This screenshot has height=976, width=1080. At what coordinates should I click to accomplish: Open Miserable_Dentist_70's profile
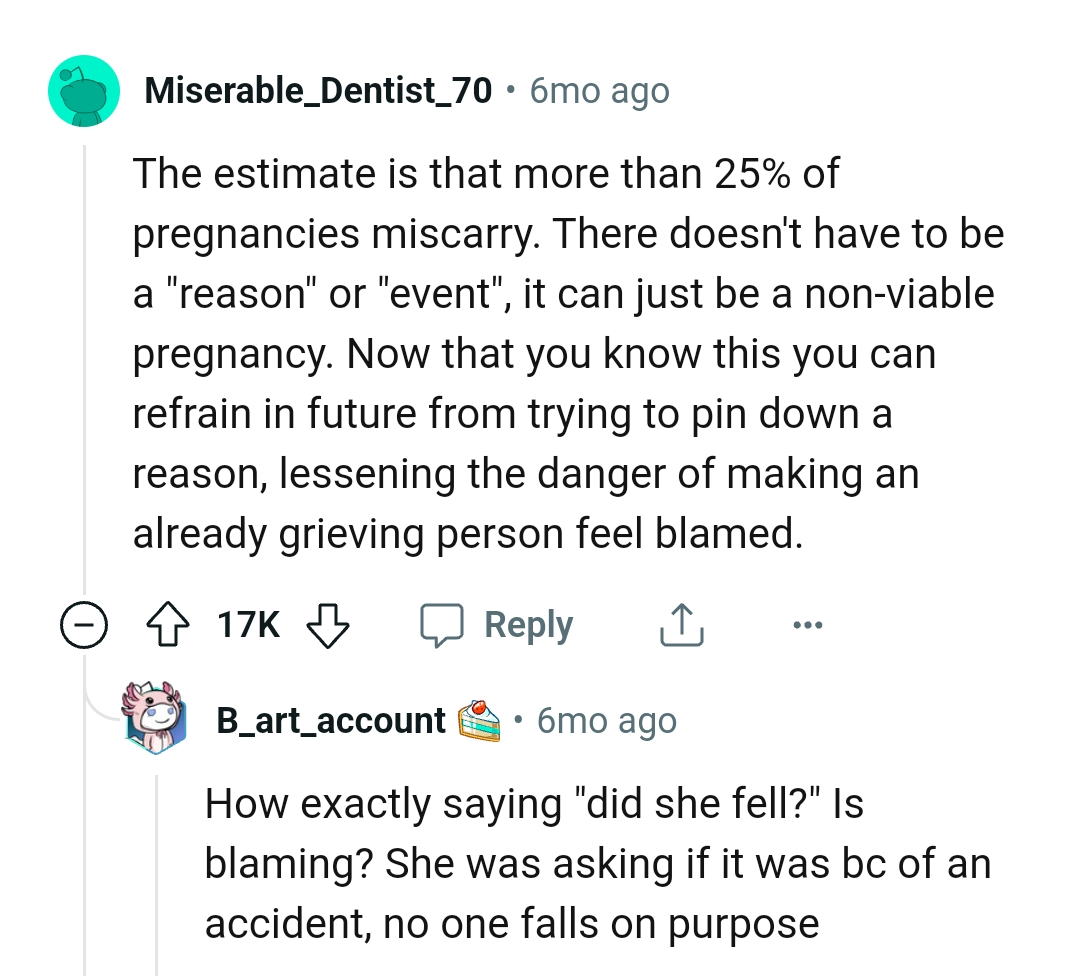click(320, 90)
